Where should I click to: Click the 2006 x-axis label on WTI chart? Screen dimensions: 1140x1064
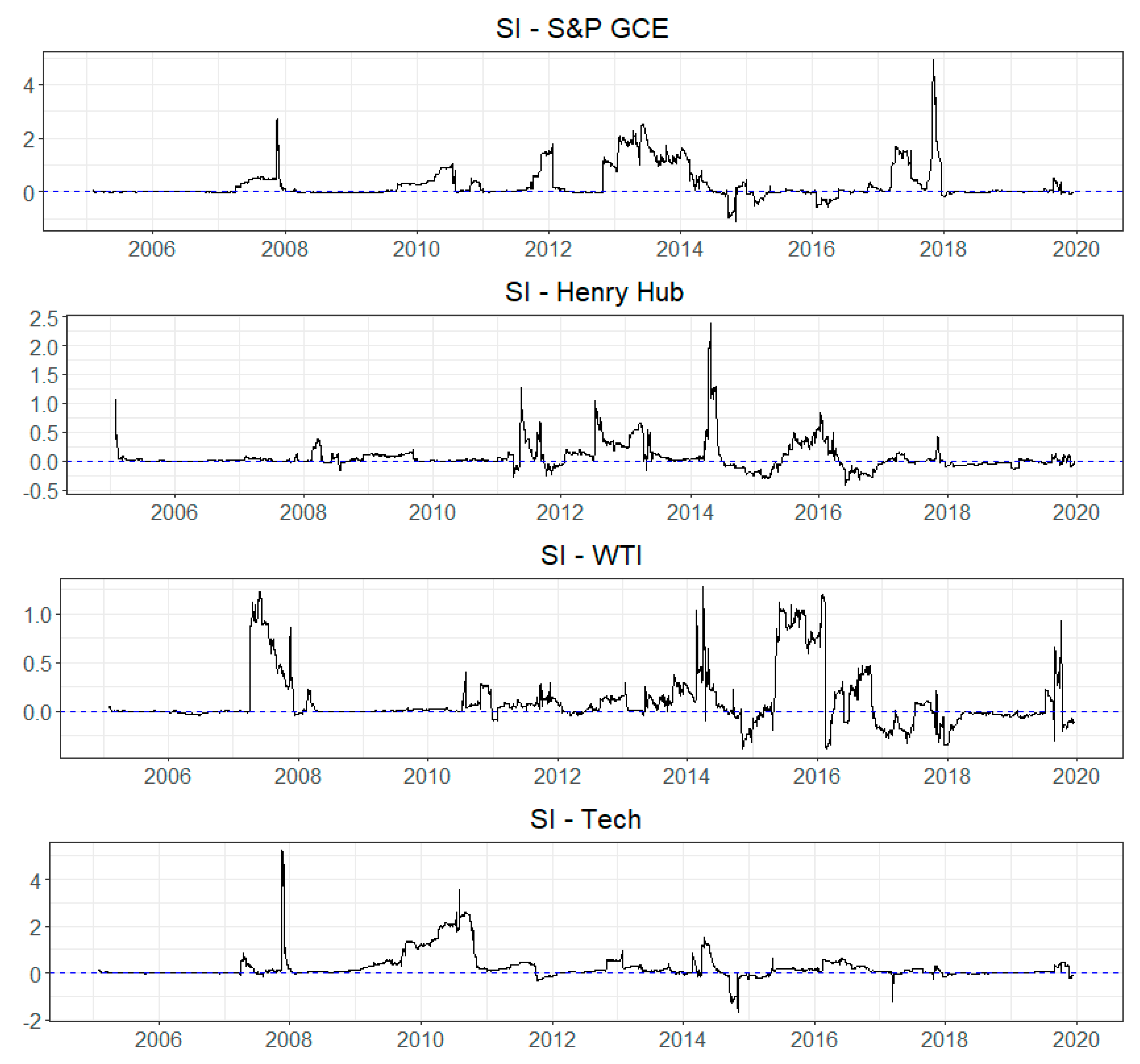(167, 777)
